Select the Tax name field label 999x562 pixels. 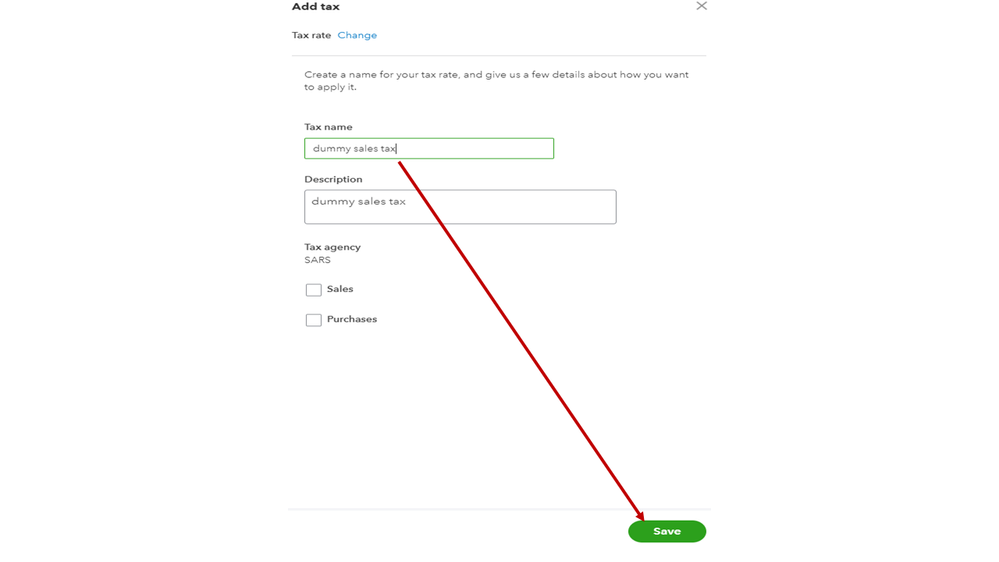click(x=328, y=127)
